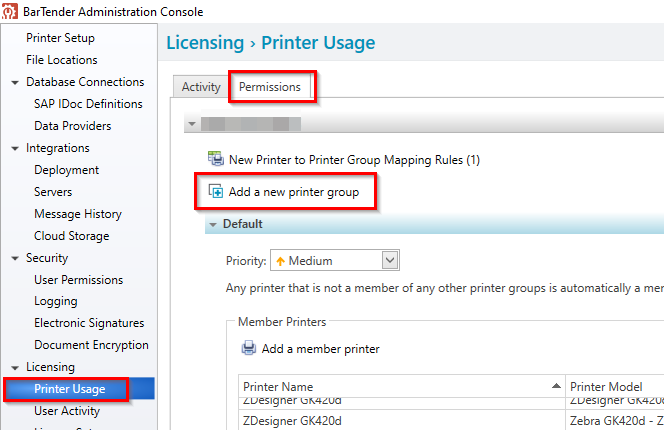Click the Zebra GK420d printer model cell

617,421
